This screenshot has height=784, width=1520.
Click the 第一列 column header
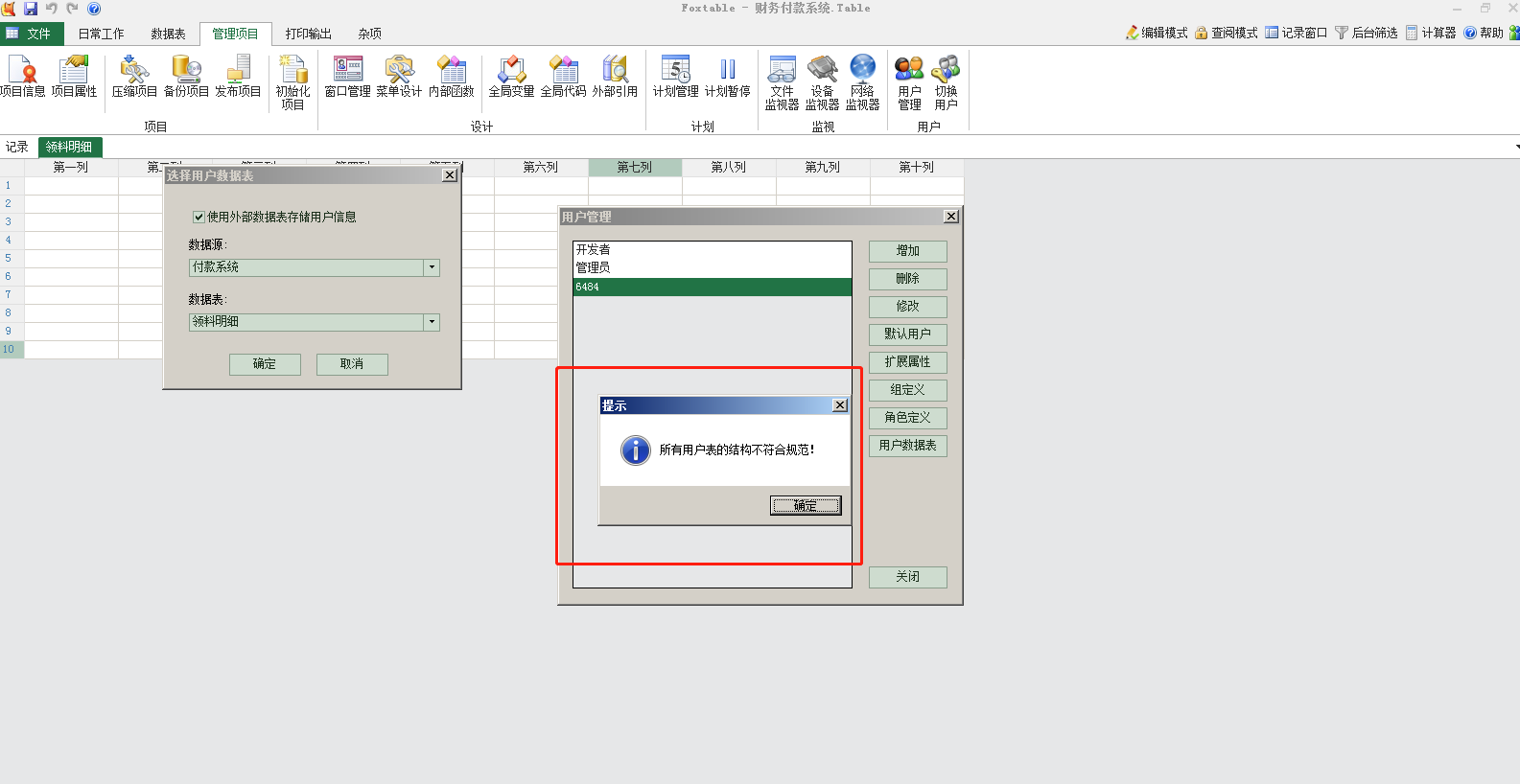(71, 167)
